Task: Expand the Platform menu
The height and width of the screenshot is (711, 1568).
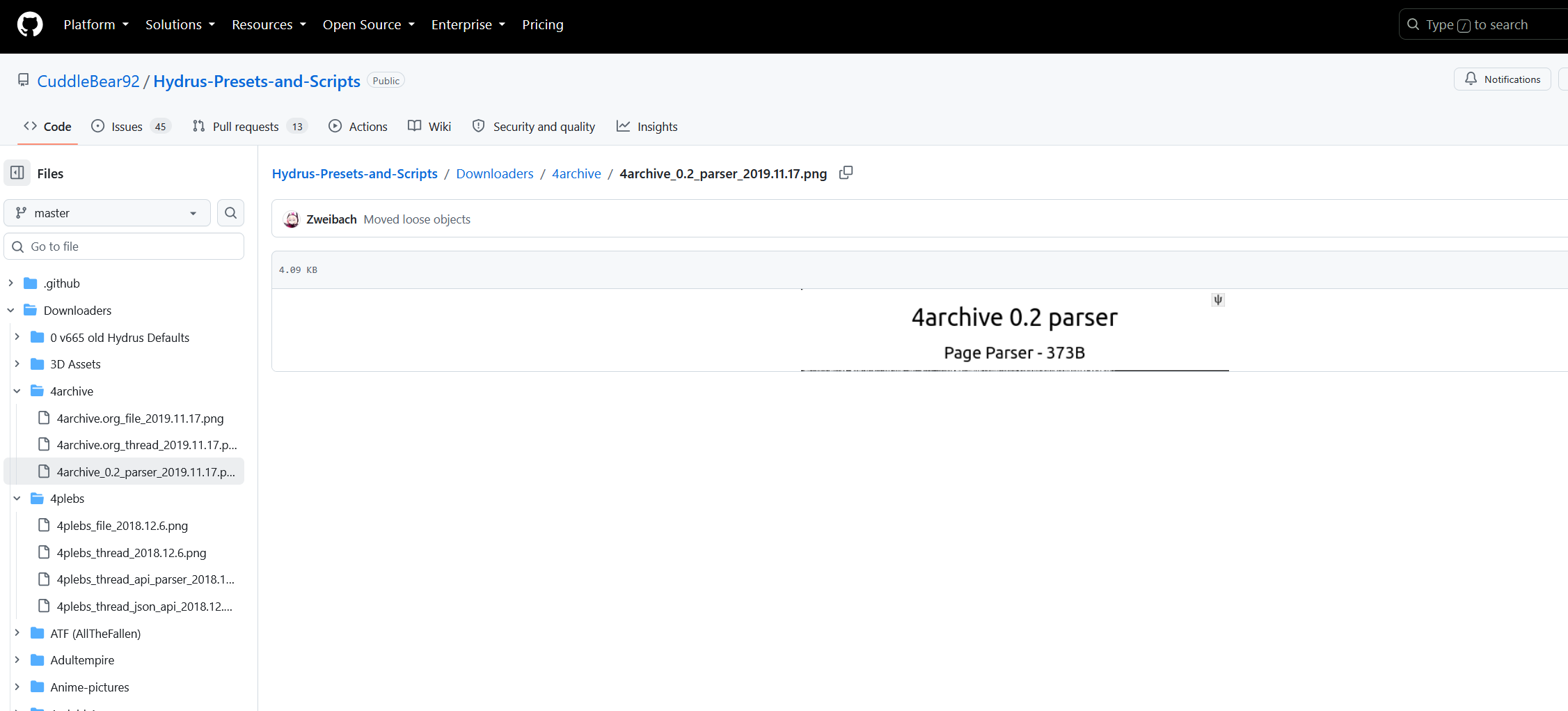Action: (96, 24)
